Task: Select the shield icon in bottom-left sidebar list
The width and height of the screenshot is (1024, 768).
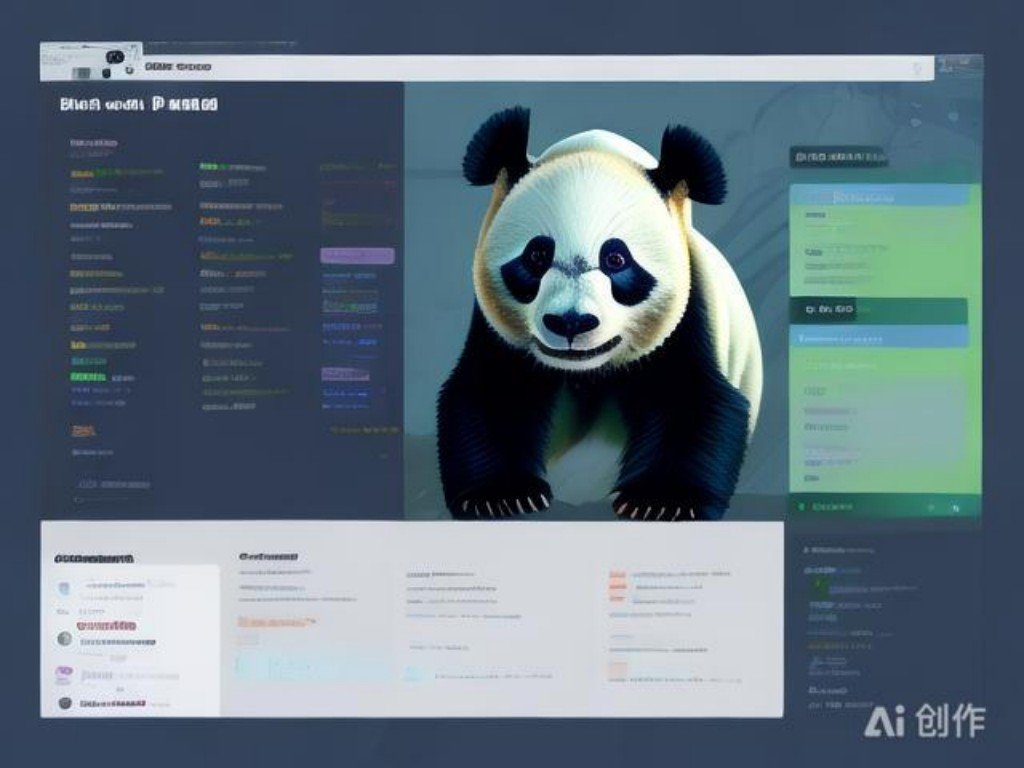Action: 65,588
